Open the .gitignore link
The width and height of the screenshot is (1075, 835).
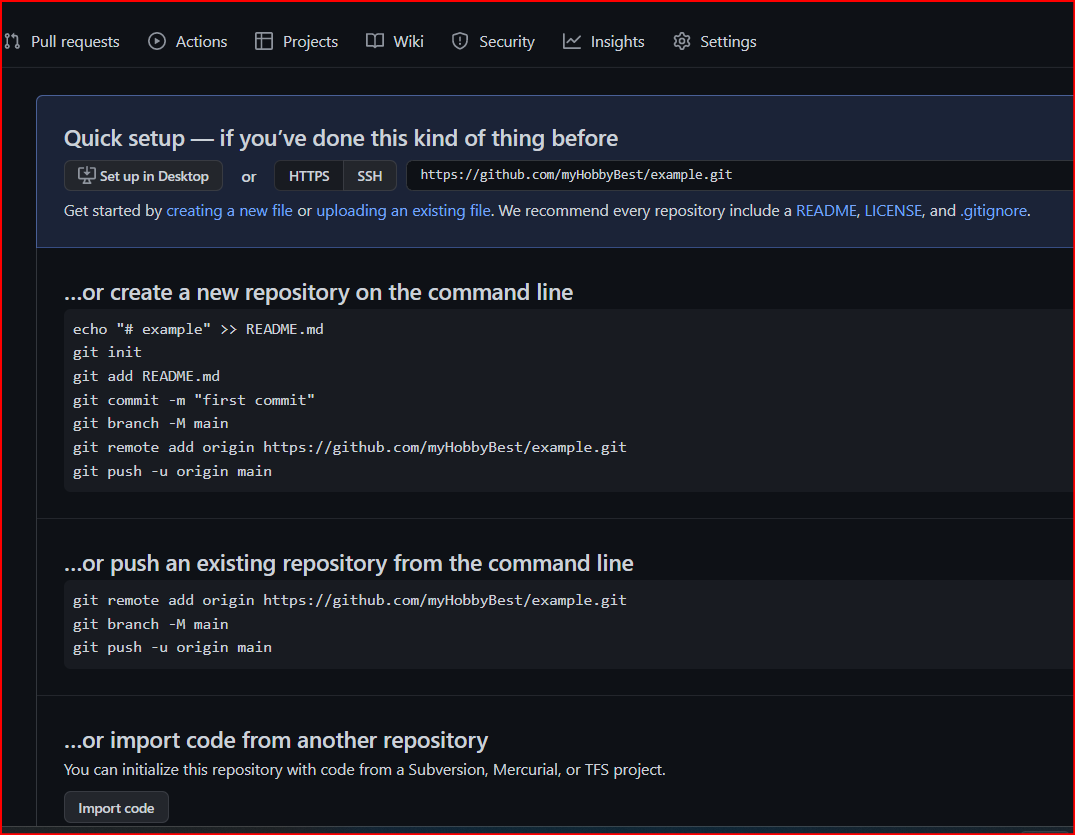point(993,211)
